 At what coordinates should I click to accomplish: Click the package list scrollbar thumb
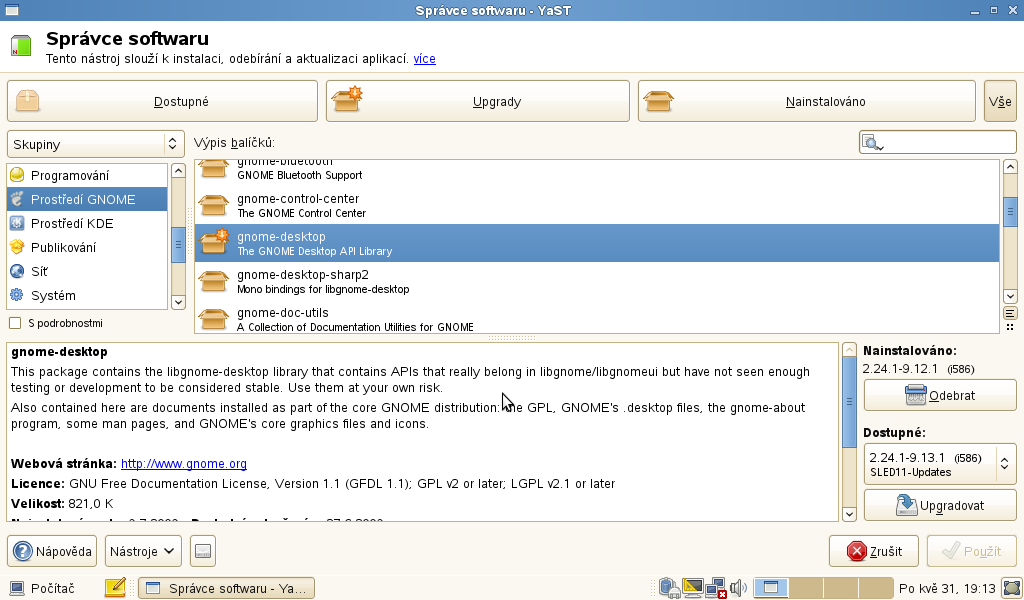(1010, 212)
